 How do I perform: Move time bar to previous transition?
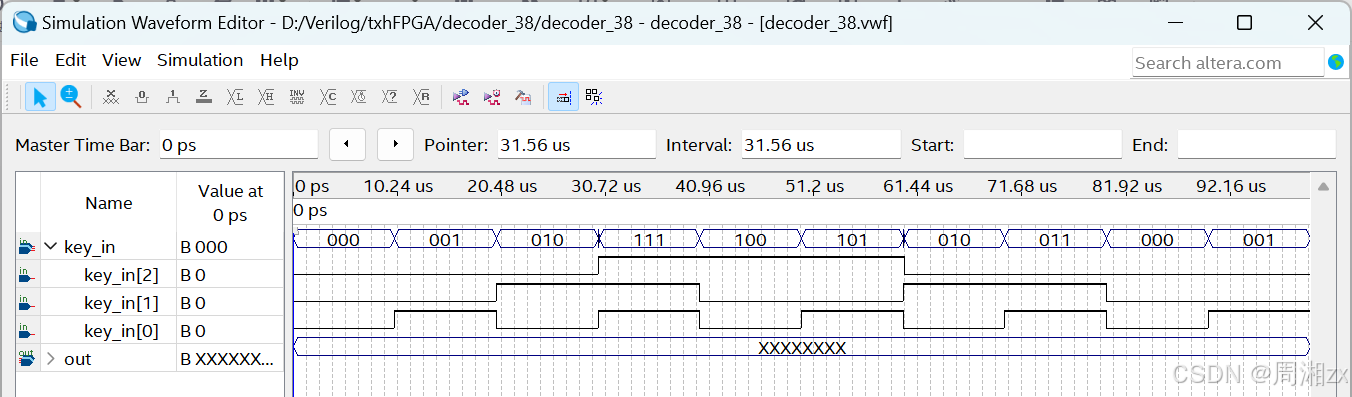tap(347, 145)
